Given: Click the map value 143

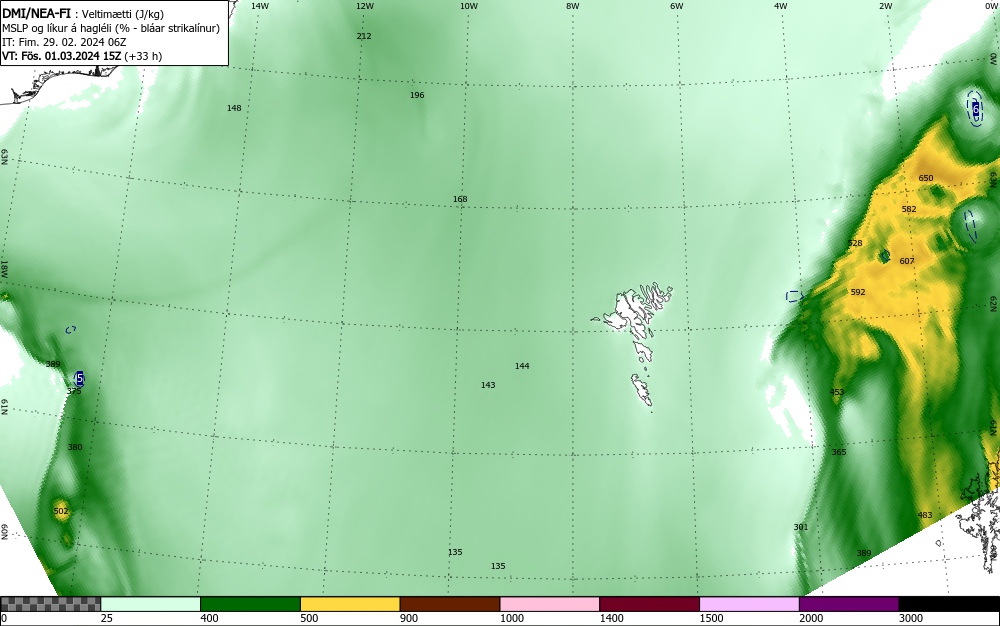Looking at the screenshot, I should click(488, 385).
